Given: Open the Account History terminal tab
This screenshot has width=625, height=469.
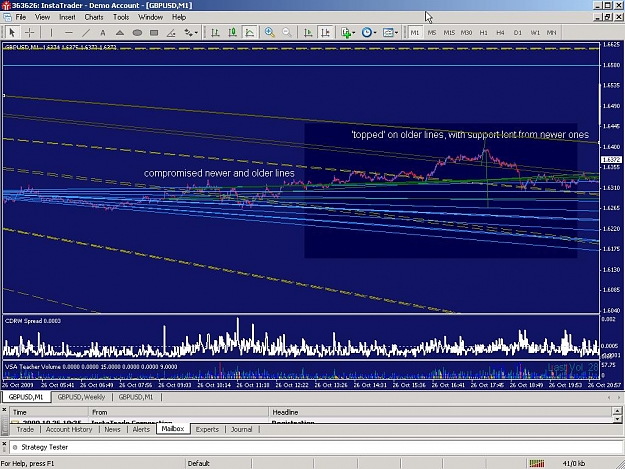Looking at the screenshot, I should tap(69, 429).
